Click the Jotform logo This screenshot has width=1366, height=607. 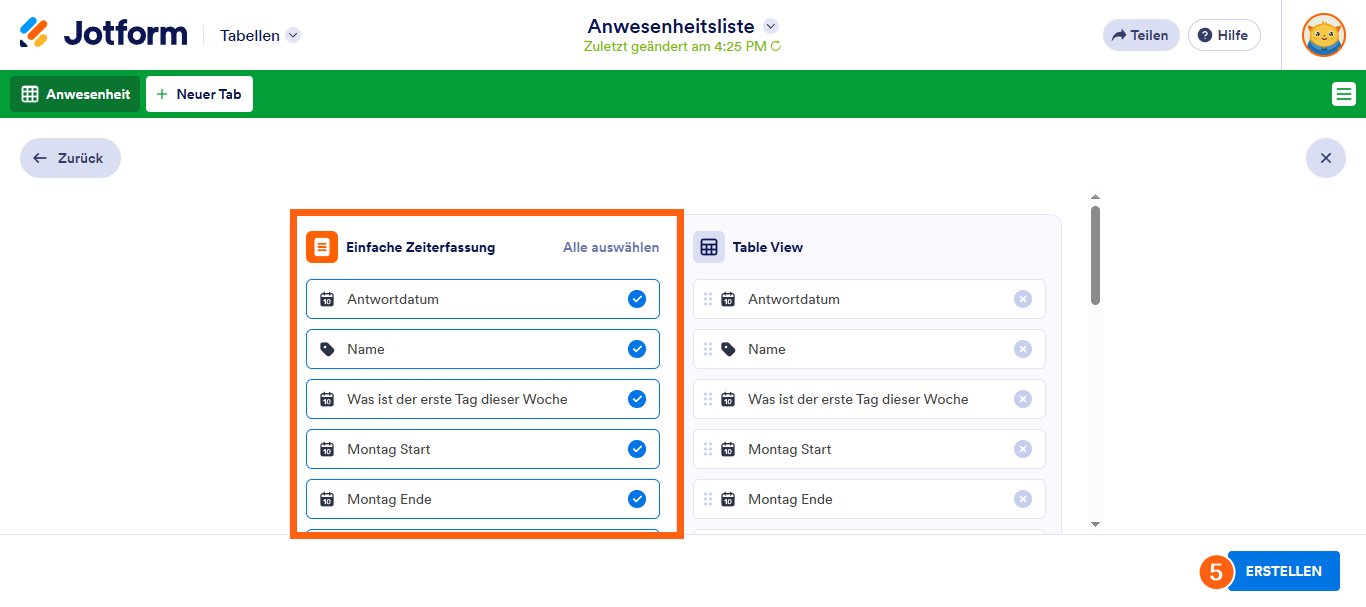[x=103, y=34]
